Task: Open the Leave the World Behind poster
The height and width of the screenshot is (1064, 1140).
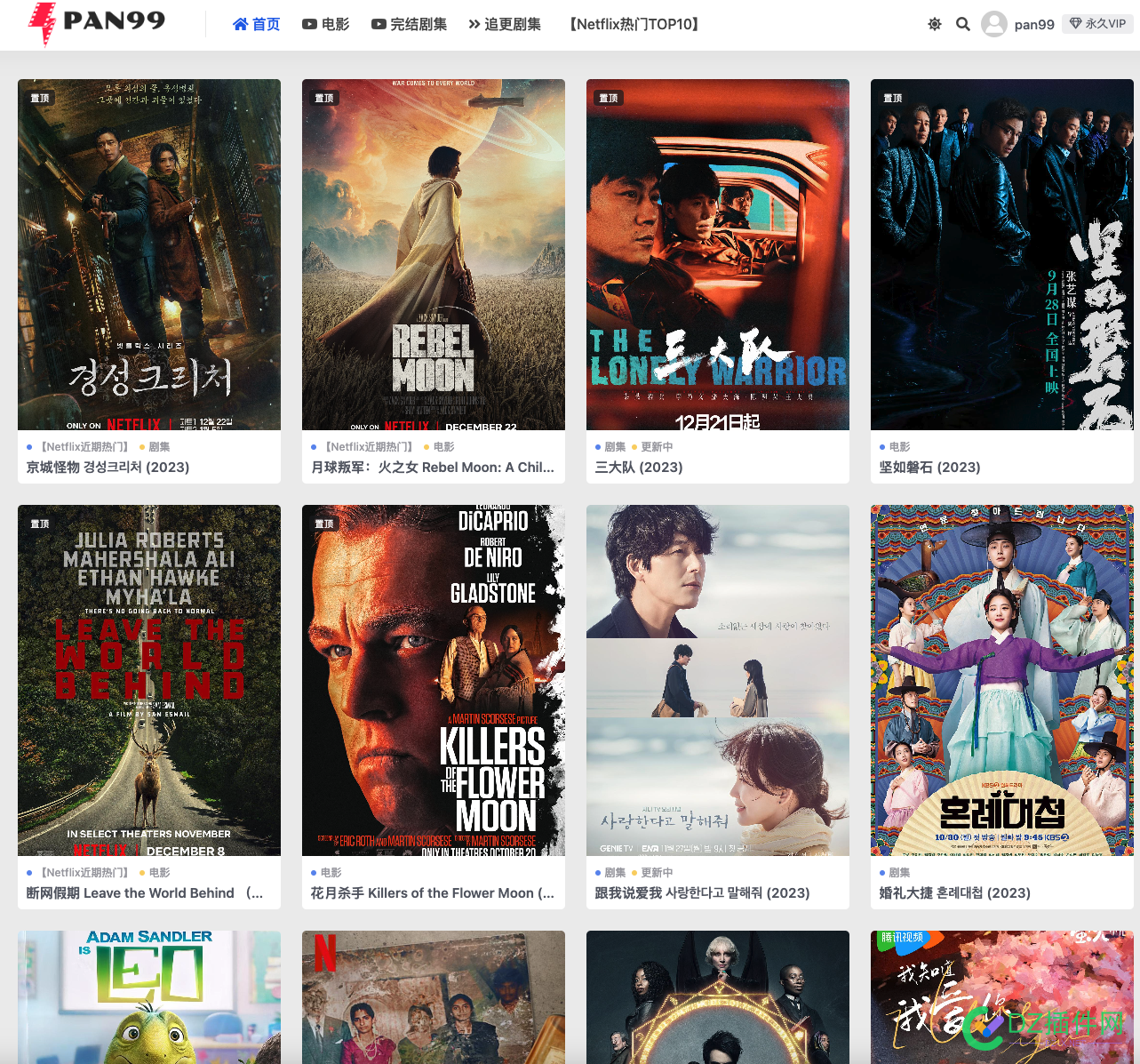Action: click(x=149, y=680)
